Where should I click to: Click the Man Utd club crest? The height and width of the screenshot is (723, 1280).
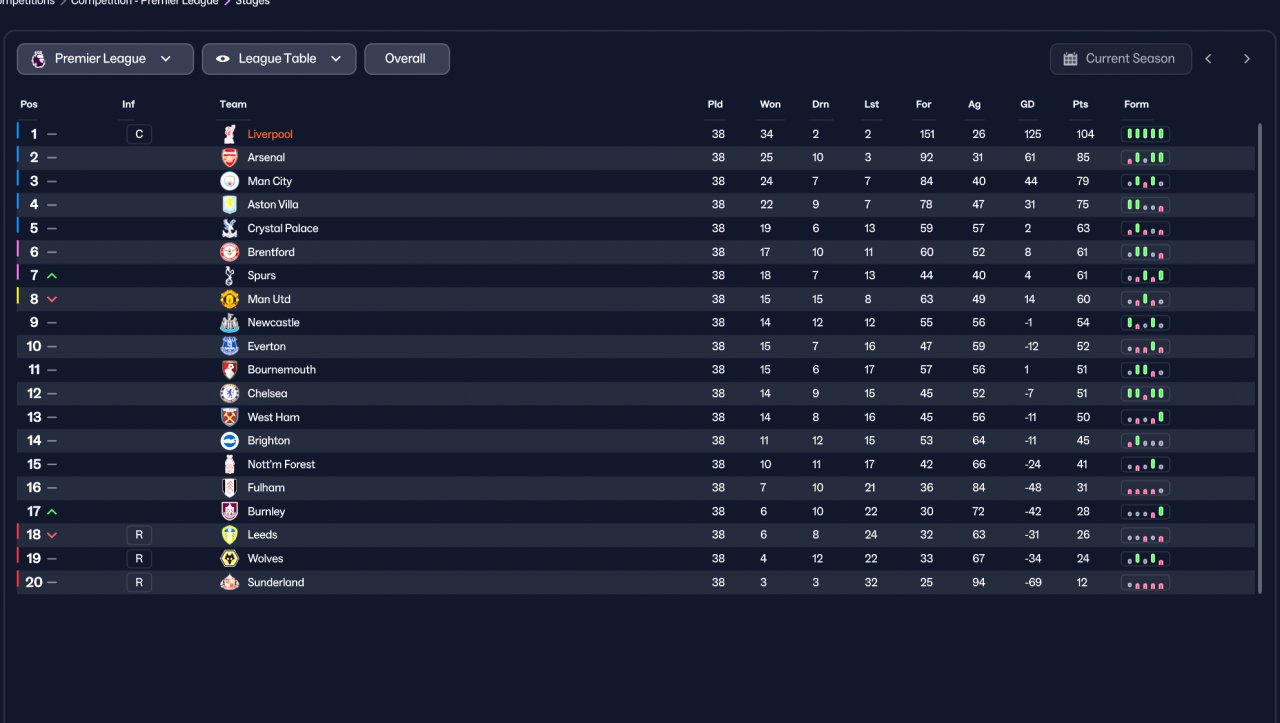(230, 299)
